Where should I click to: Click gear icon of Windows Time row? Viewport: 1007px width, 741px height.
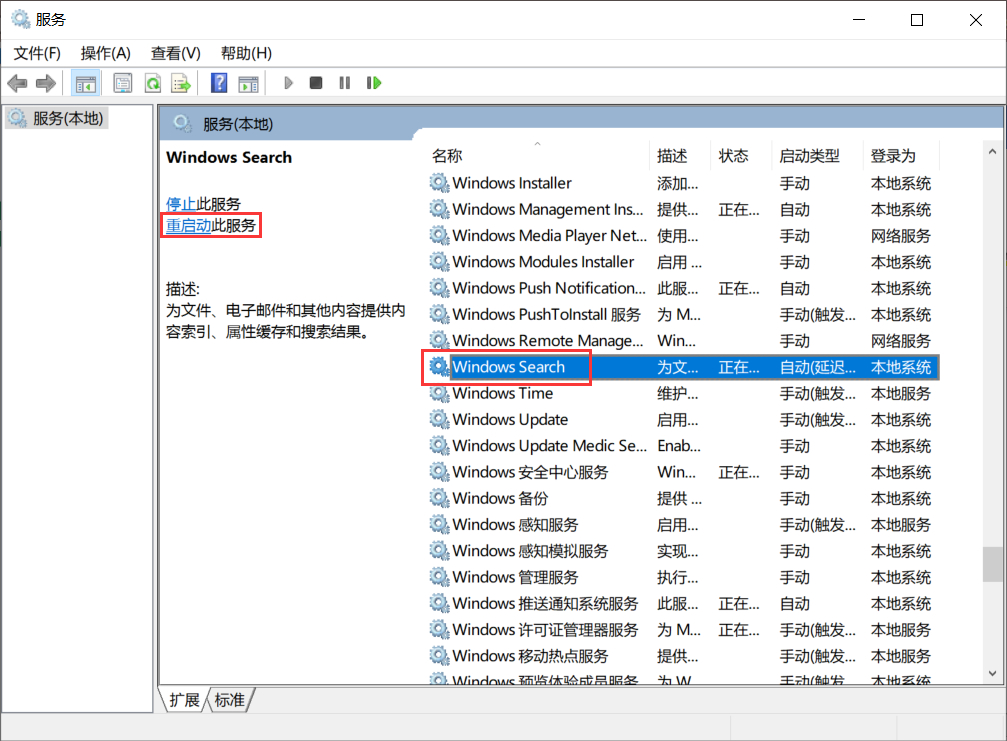click(439, 393)
